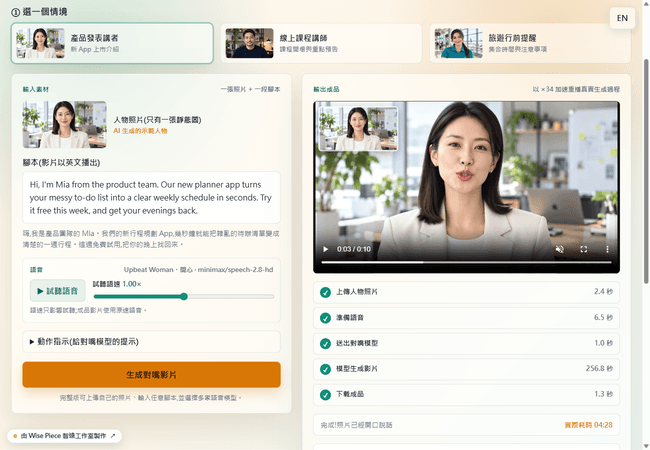This screenshot has height=450, width=650.
Task: Click the 1.3 秒 download time value
Action: [604, 394]
